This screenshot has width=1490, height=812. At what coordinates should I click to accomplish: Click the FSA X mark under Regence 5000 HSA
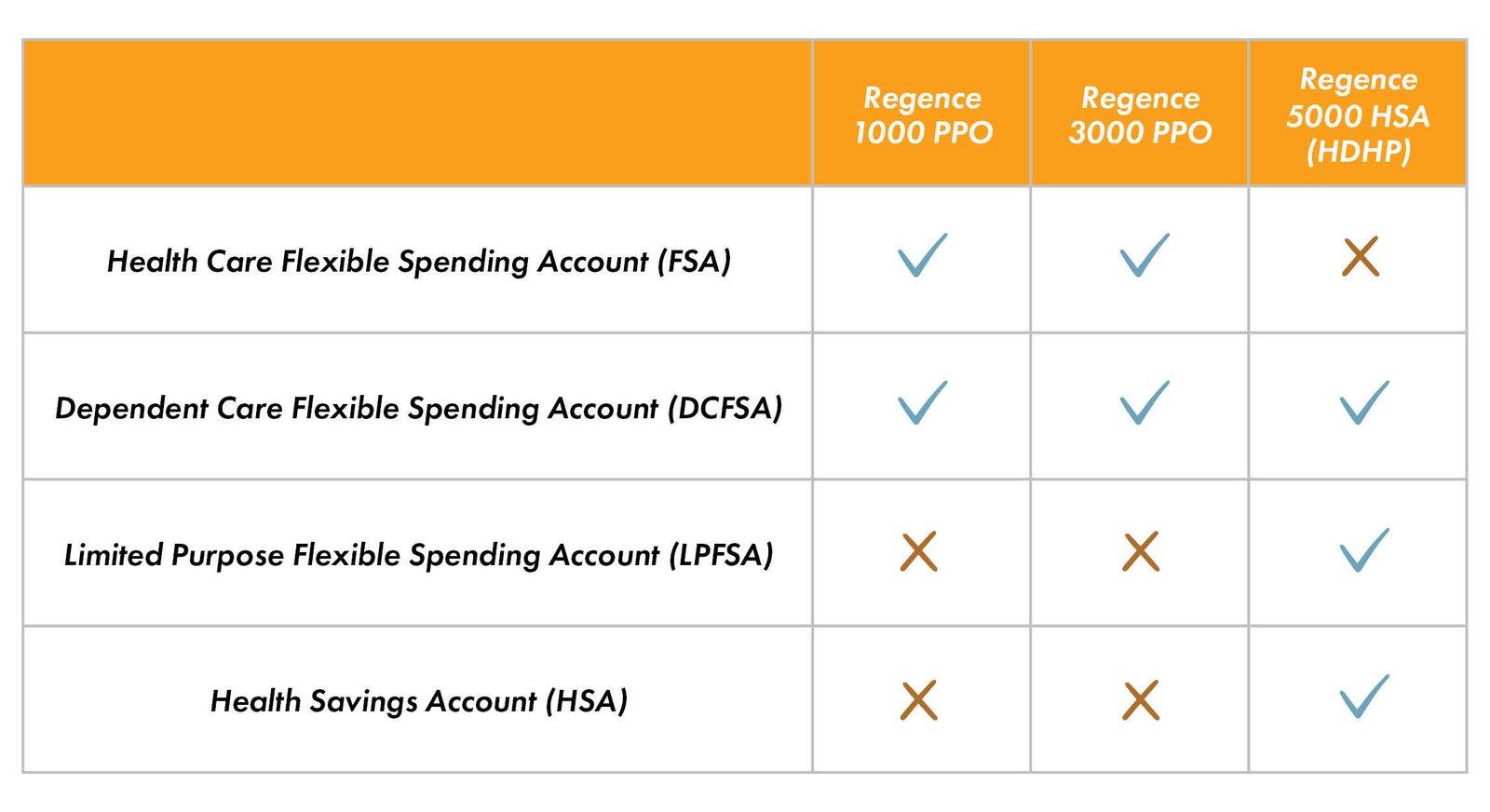click(1361, 256)
